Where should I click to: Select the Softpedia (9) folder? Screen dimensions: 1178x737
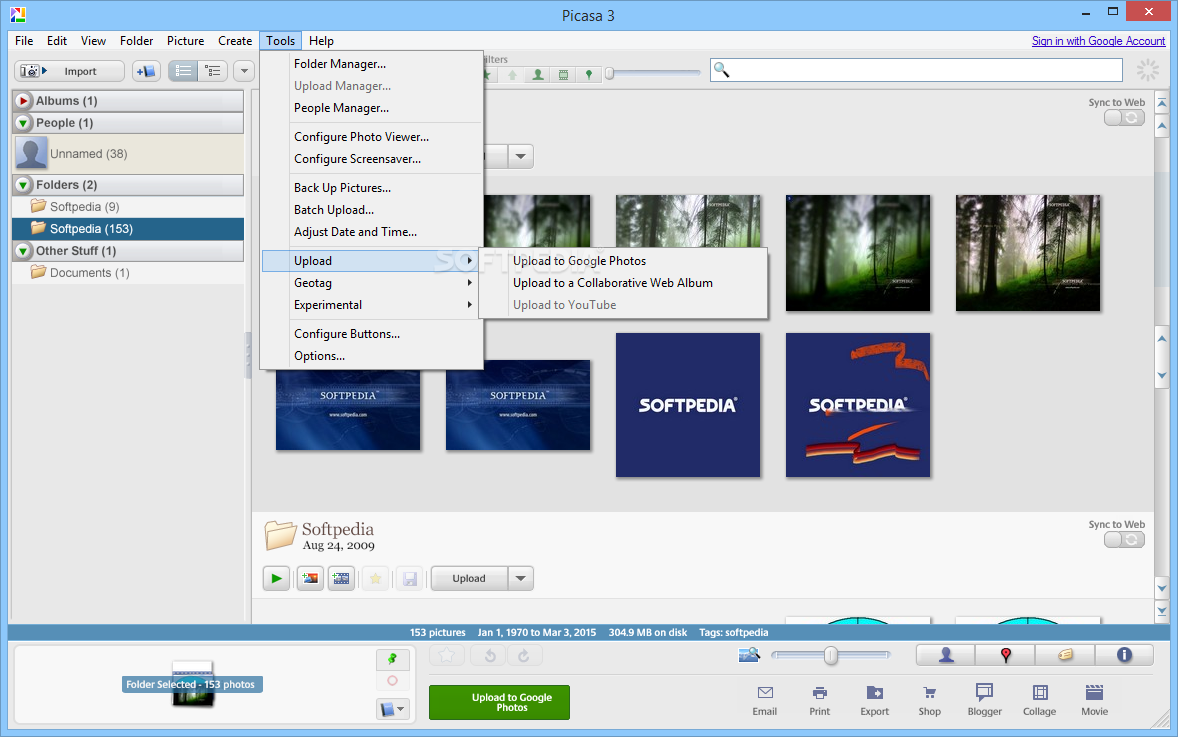click(128, 207)
